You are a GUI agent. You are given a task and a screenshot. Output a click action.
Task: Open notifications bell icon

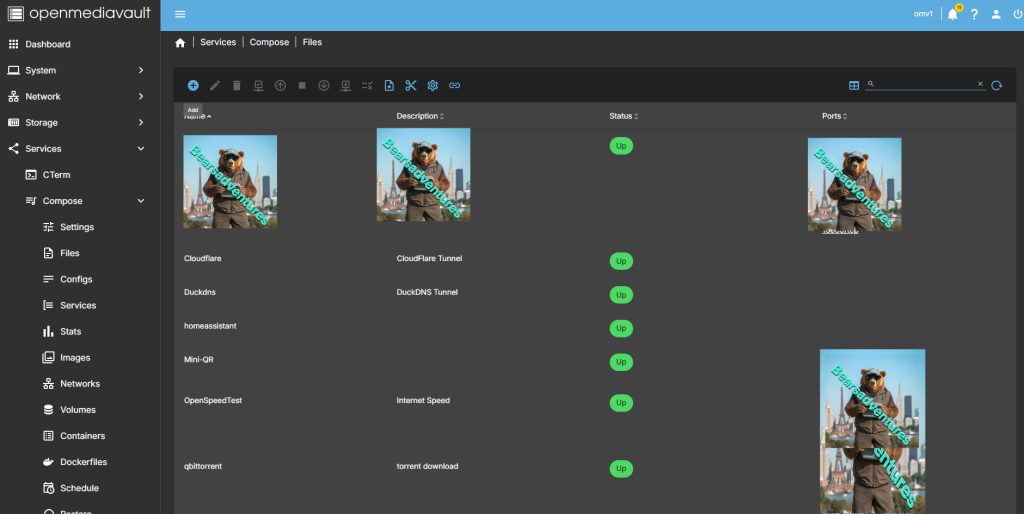tap(952, 14)
